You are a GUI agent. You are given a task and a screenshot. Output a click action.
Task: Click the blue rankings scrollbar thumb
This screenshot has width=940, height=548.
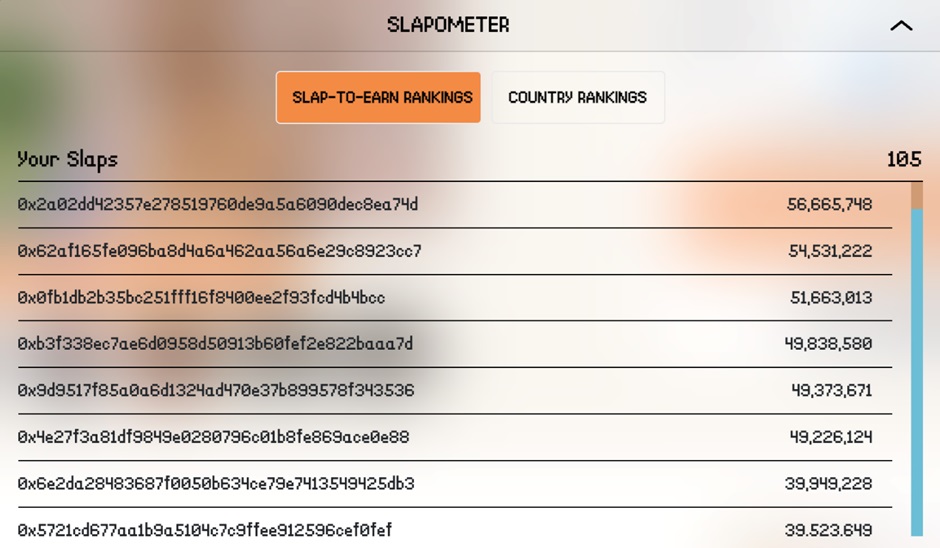click(x=917, y=370)
